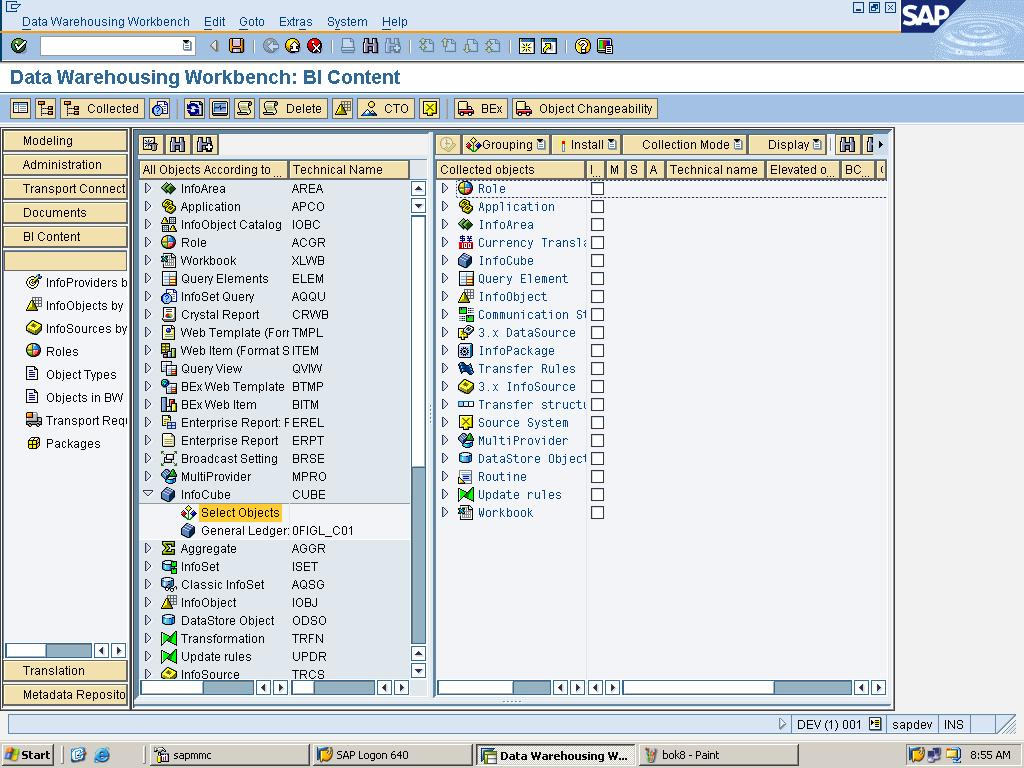Click the binoculars icon in Collected objects toolbar
1024x768 pixels.
click(848, 144)
